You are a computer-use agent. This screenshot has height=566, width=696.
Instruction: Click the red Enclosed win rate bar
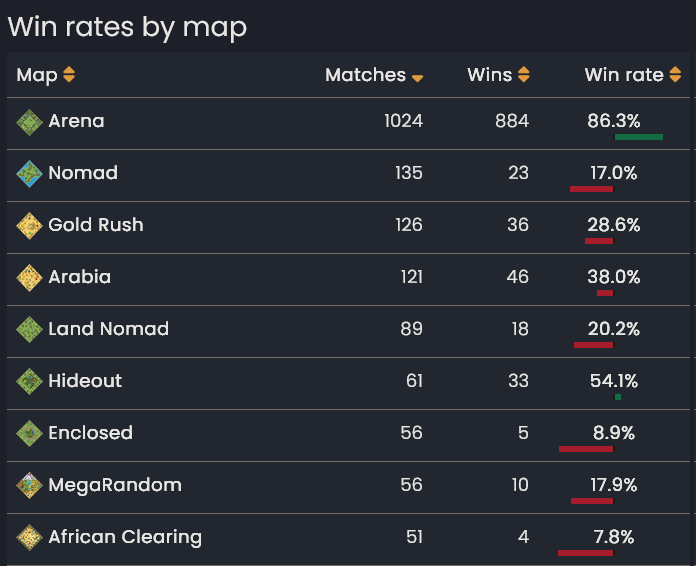(586, 449)
